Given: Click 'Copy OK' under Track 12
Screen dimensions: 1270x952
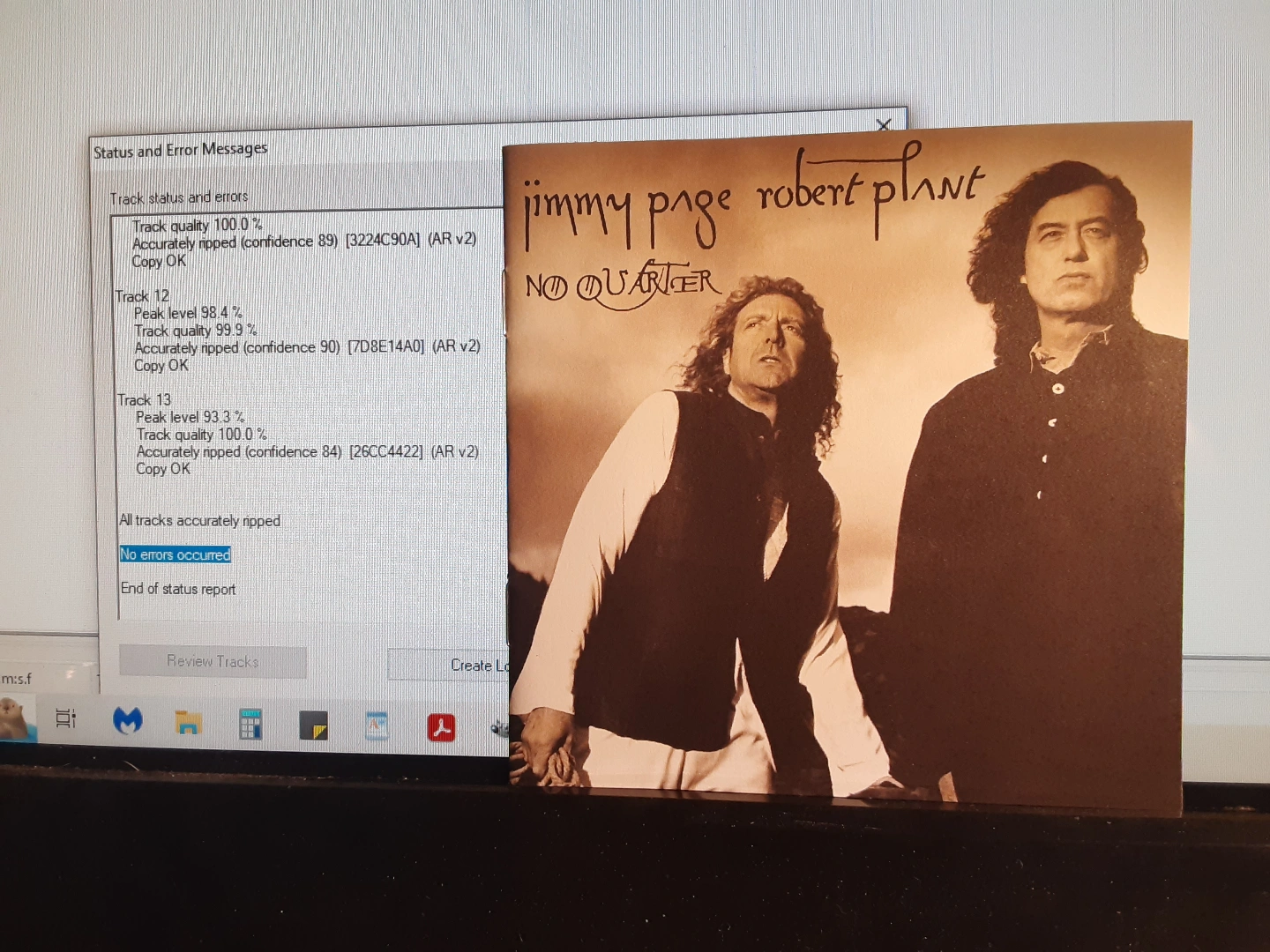Looking at the screenshot, I should [x=161, y=365].
